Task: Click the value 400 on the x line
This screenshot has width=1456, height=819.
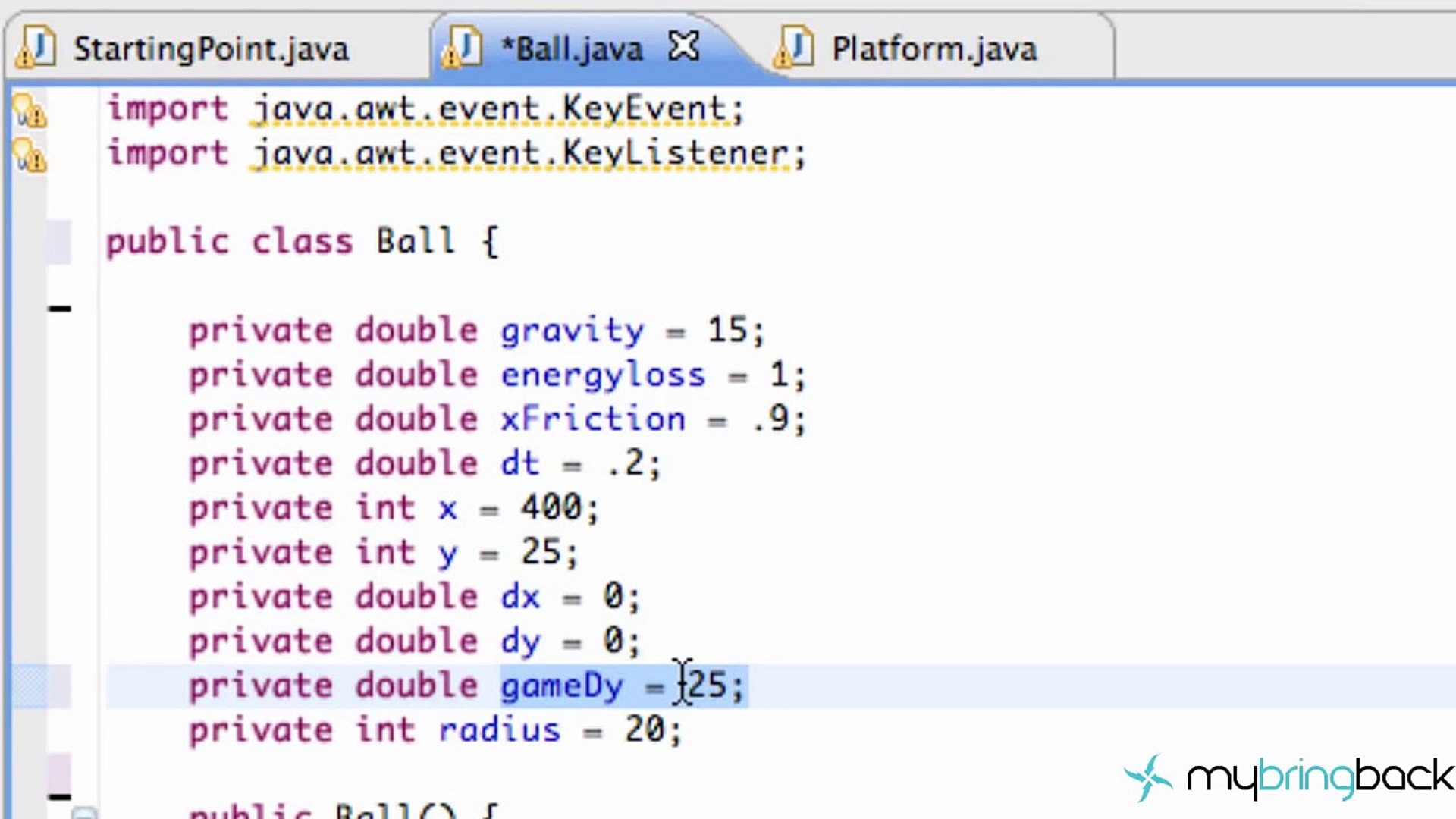Action: (x=551, y=507)
